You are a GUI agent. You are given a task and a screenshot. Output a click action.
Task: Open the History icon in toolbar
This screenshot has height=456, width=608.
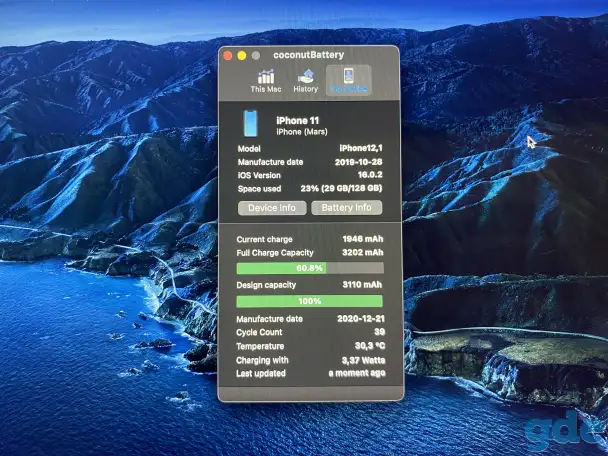(306, 76)
